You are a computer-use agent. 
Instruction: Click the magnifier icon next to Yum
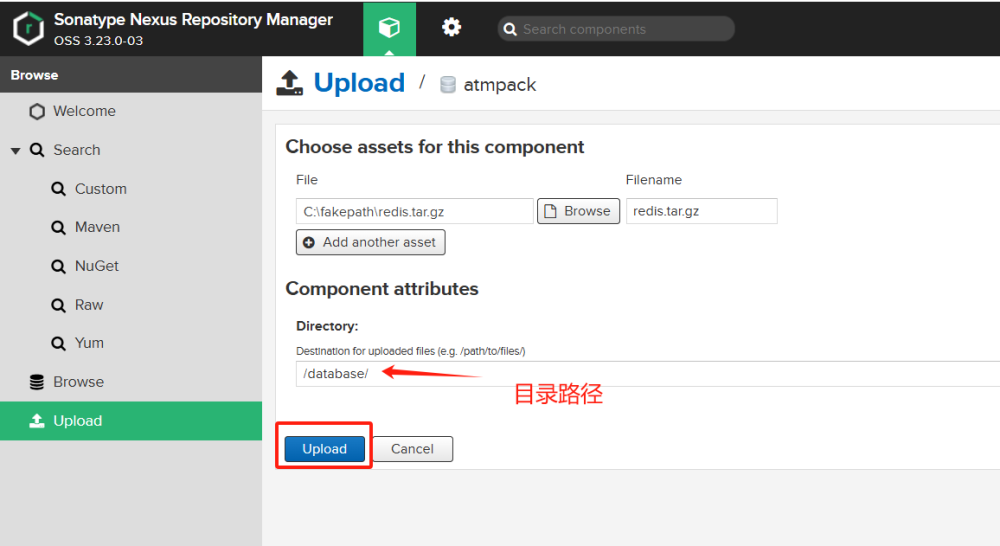58,344
